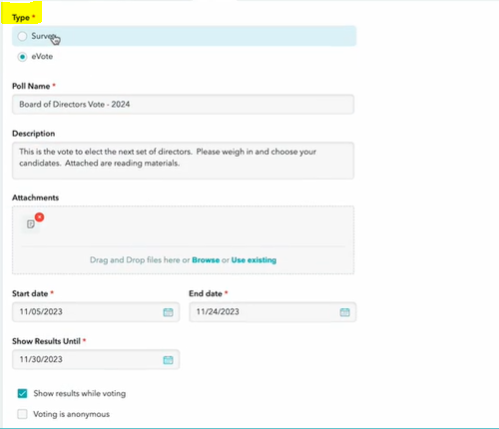Uncheck Show results while voting
This screenshot has height=429, width=499.
(x=22, y=393)
